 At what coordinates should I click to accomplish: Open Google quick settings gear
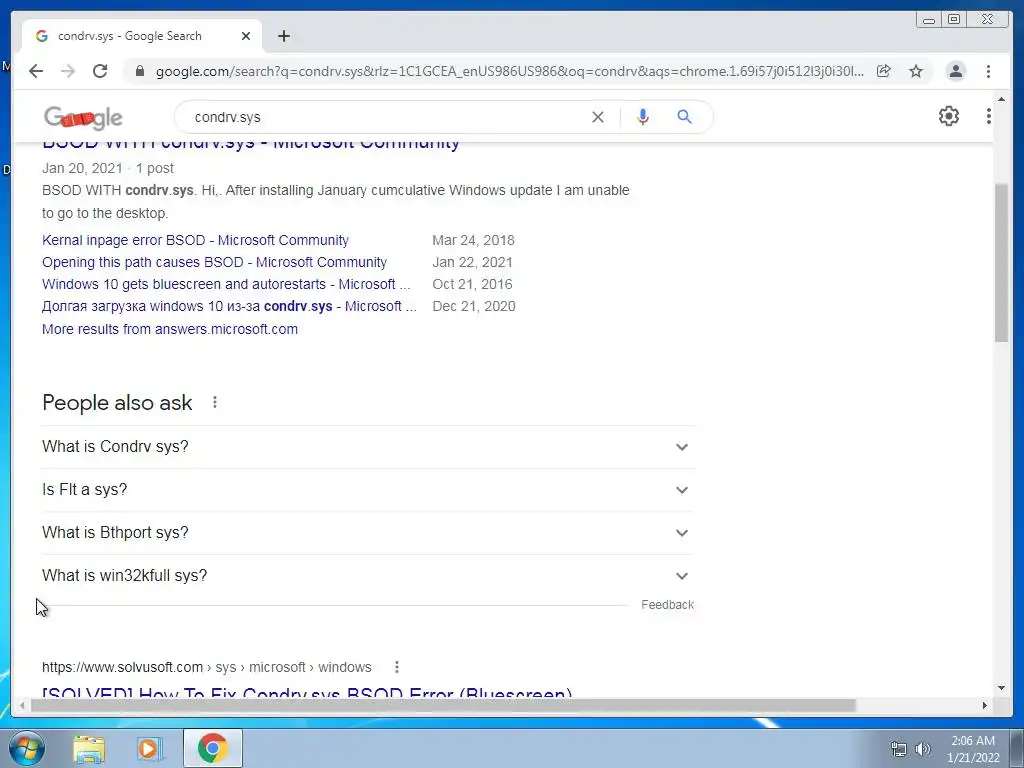pos(948,116)
